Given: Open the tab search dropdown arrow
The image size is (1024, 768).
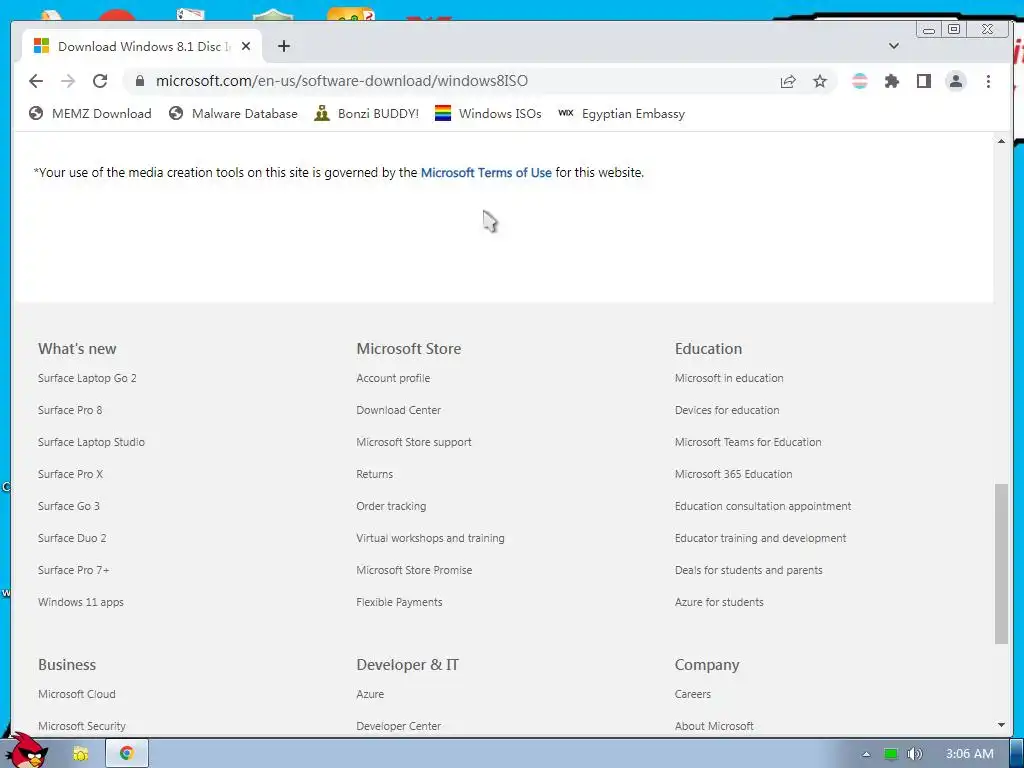Looking at the screenshot, I should (894, 46).
